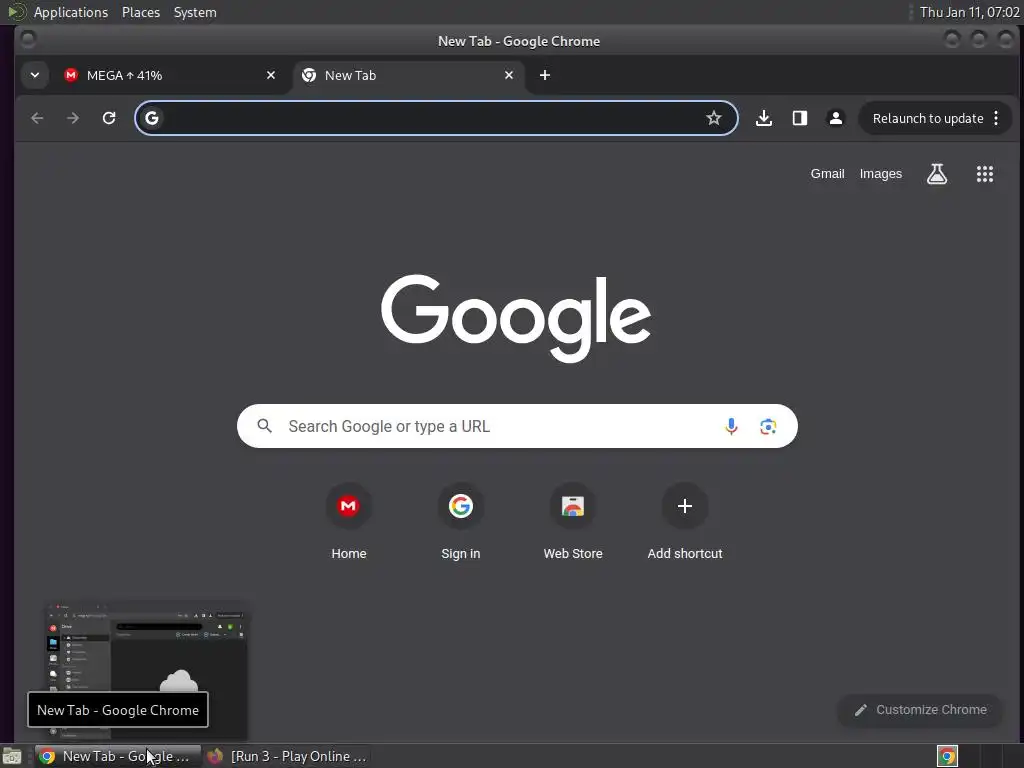Viewport: 1024px width, 768px height.
Task: Click the show desktop taskbar icon
Action: coord(12,756)
